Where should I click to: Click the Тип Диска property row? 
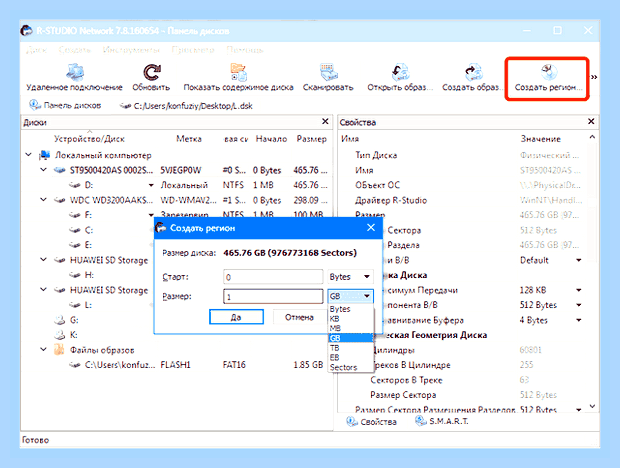pyautogui.click(x=463, y=155)
